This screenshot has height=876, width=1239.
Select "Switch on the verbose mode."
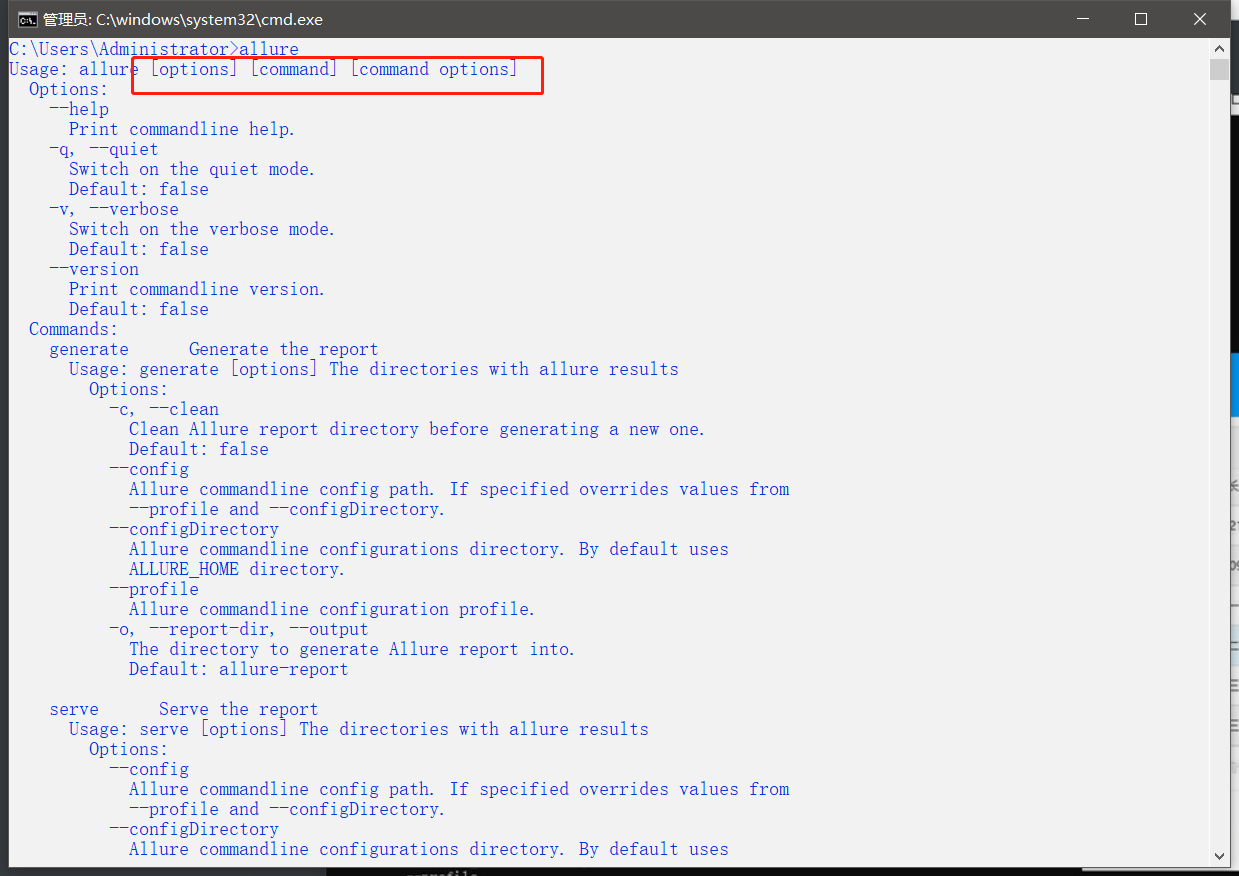pyautogui.click(x=202, y=229)
